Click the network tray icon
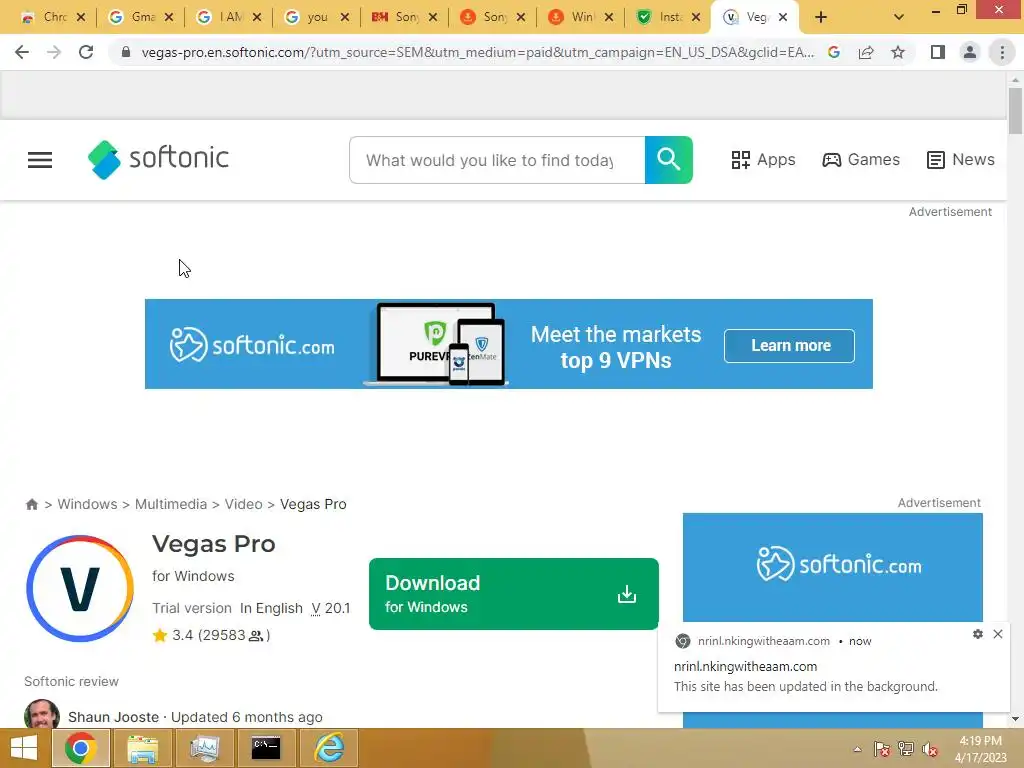Screen dimensions: 1024x768 (x=906, y=749)
